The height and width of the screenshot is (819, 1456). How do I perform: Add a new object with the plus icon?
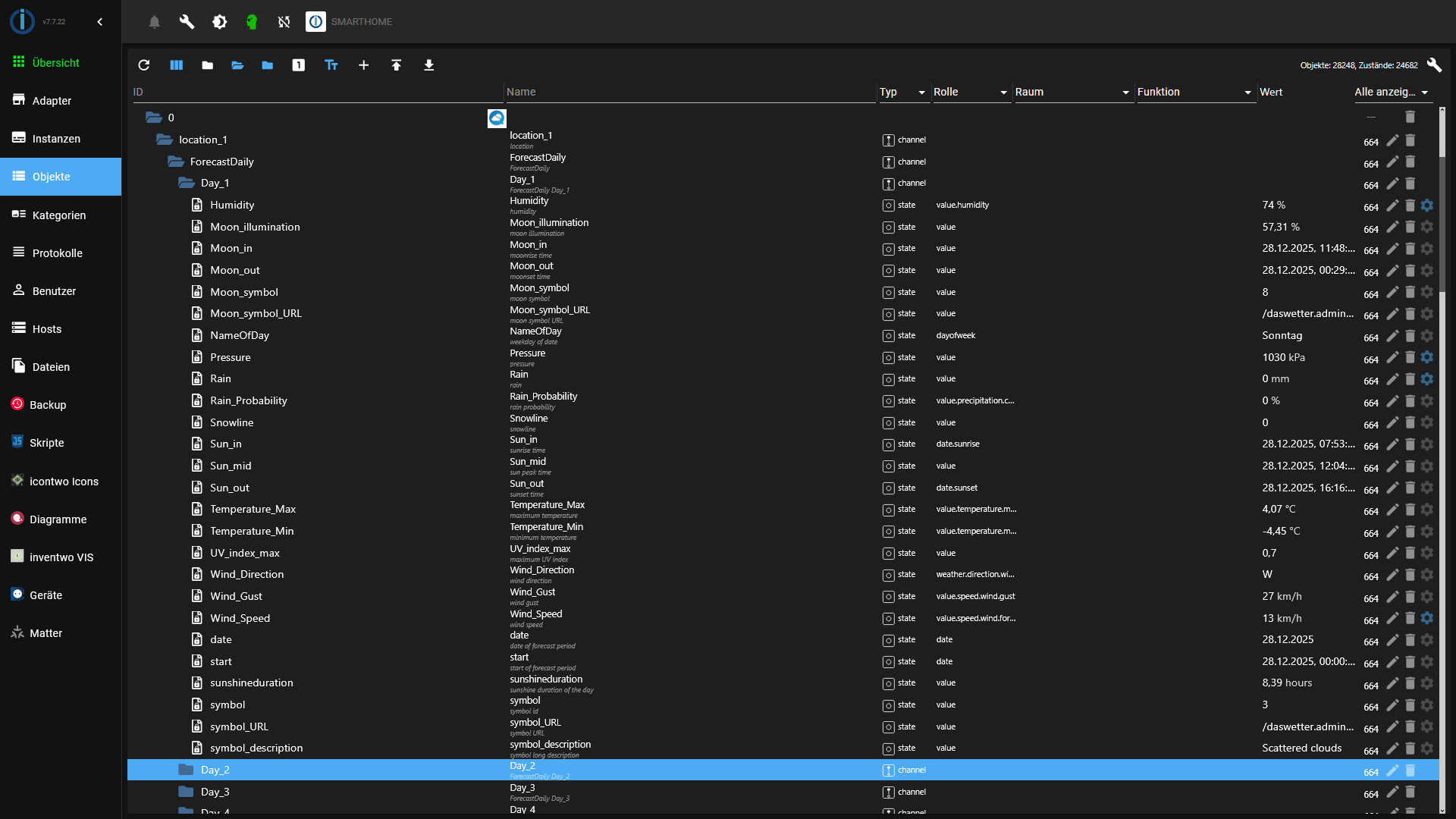[364, 65]
